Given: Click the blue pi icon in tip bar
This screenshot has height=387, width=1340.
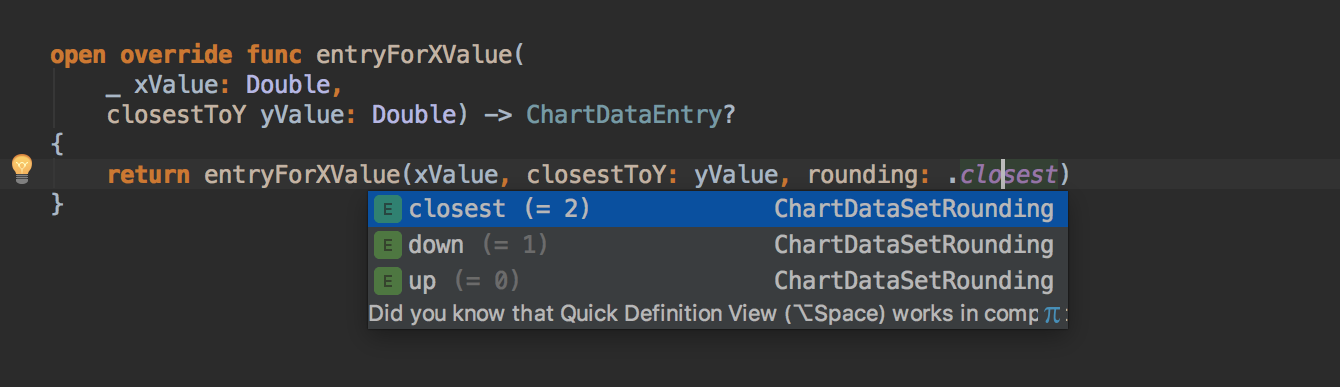Looking at the screenshot, I should point(1051,315).
